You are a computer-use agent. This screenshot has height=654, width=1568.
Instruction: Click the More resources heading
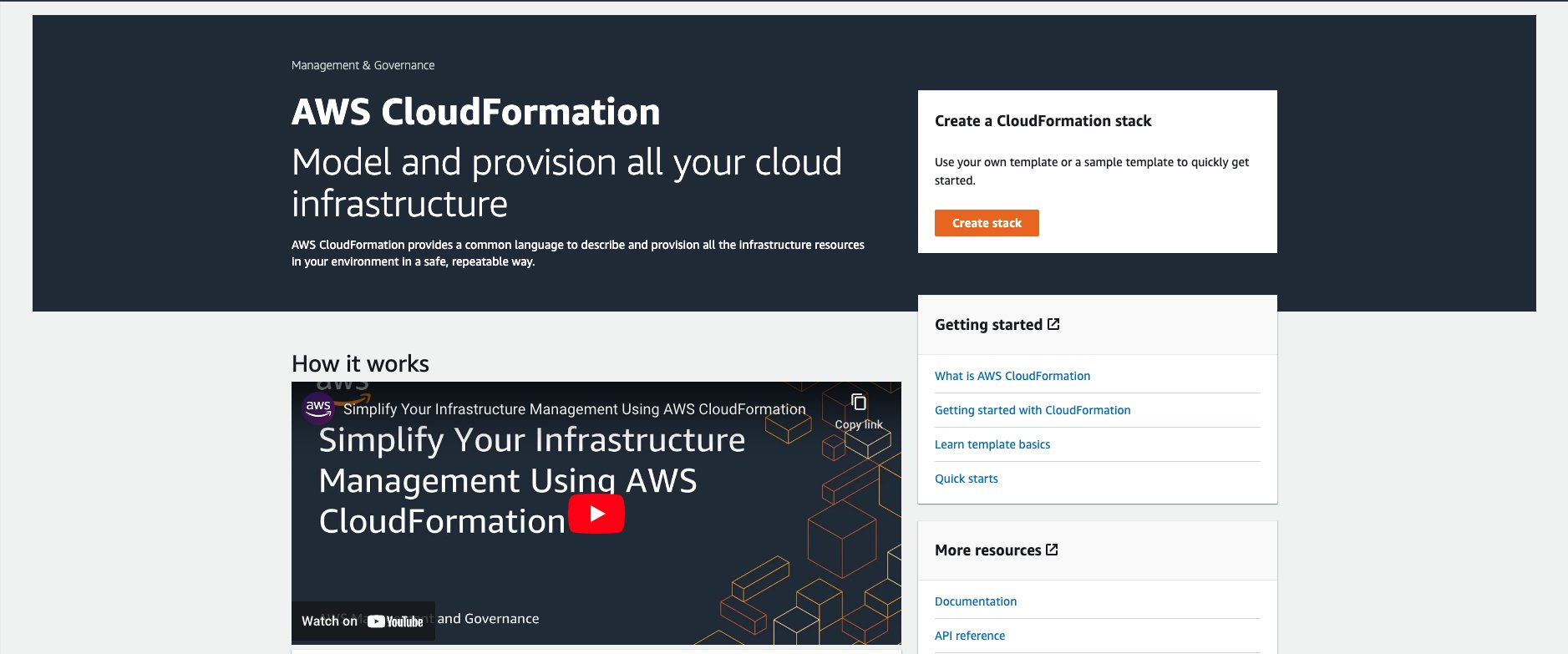pyautogui.click(x=987, y=550)
